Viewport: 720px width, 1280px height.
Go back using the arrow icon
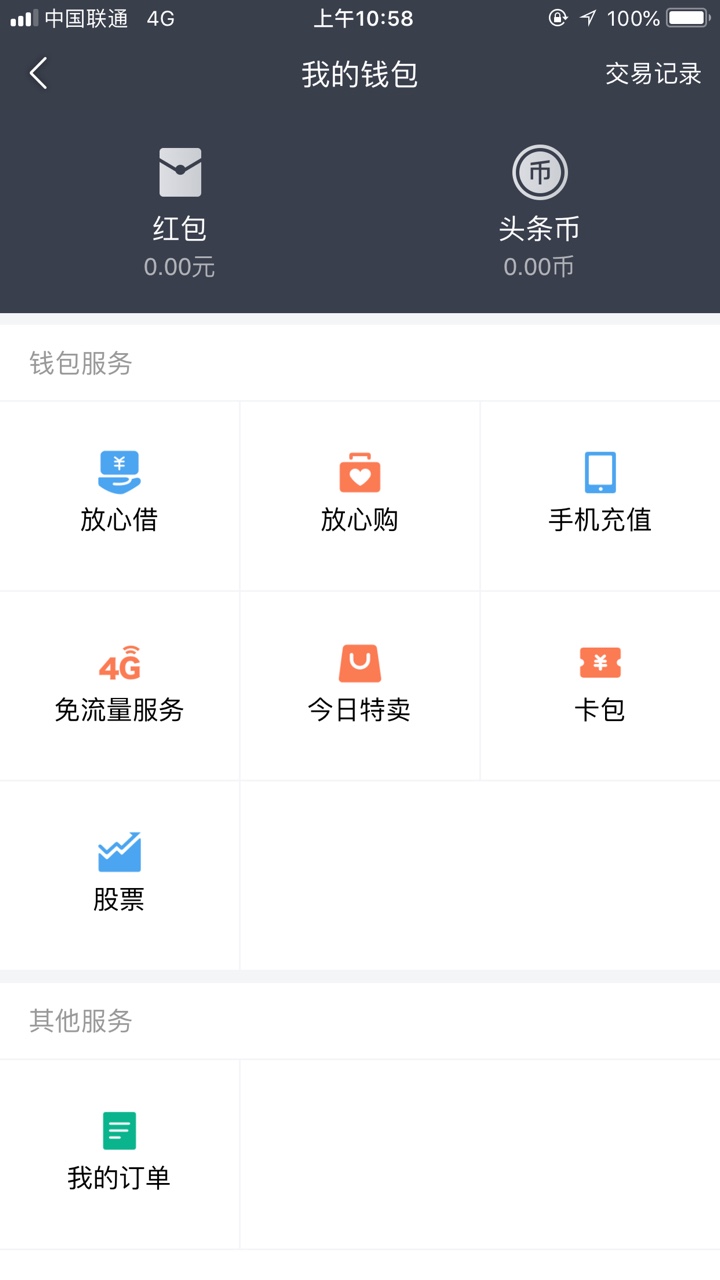(38, 74)
